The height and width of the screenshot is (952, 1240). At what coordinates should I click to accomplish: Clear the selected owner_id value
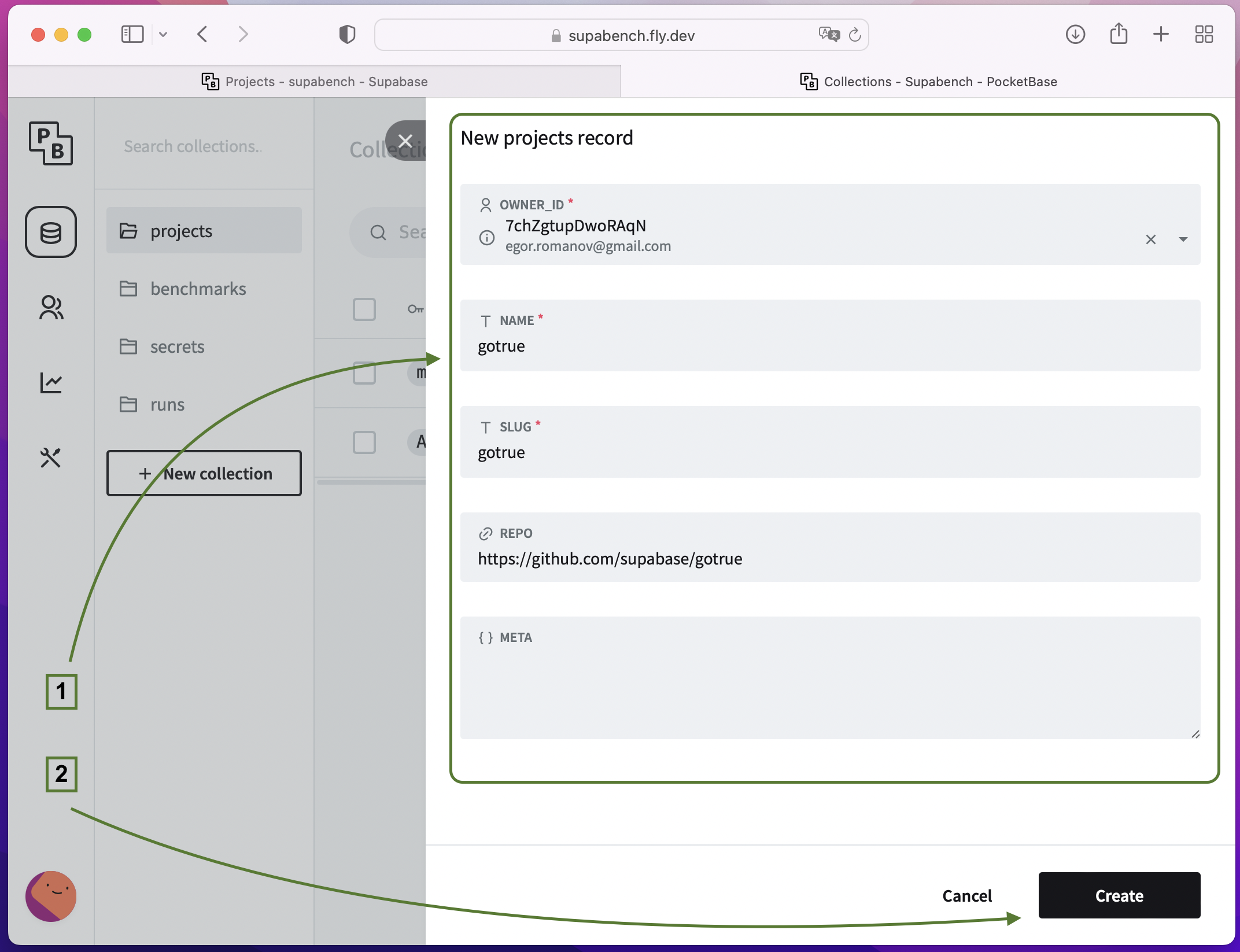tap(1151, 239)
